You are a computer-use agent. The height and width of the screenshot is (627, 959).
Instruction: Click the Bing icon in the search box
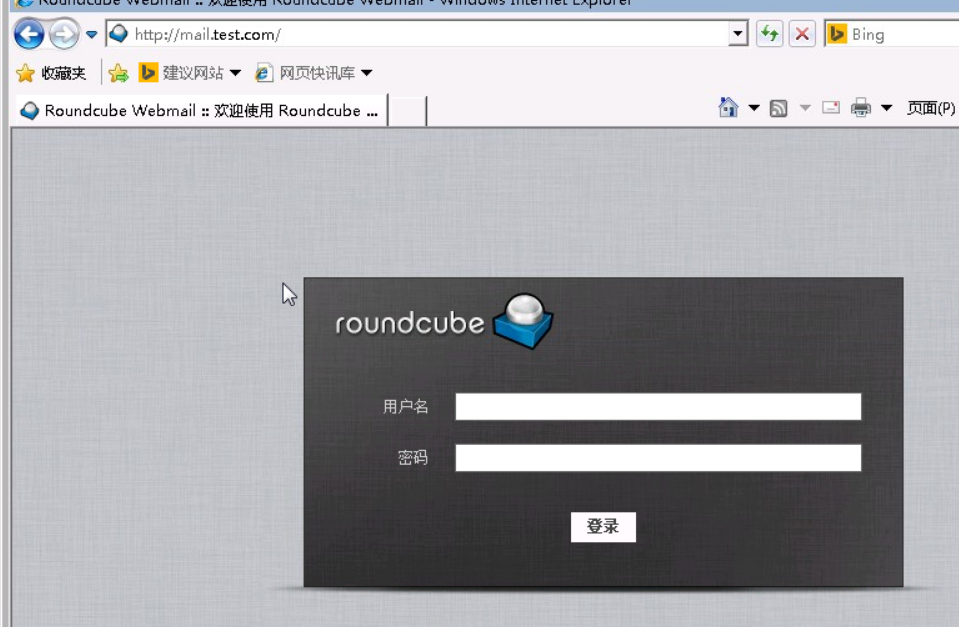836,34
